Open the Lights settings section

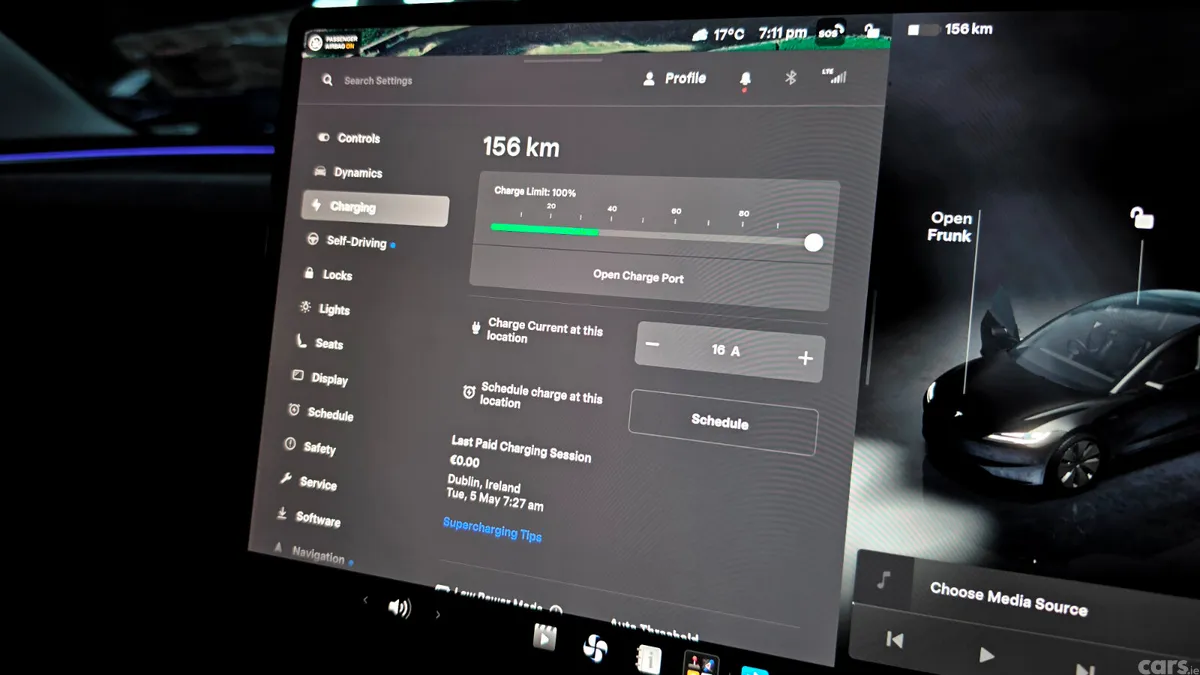(325, 309)
